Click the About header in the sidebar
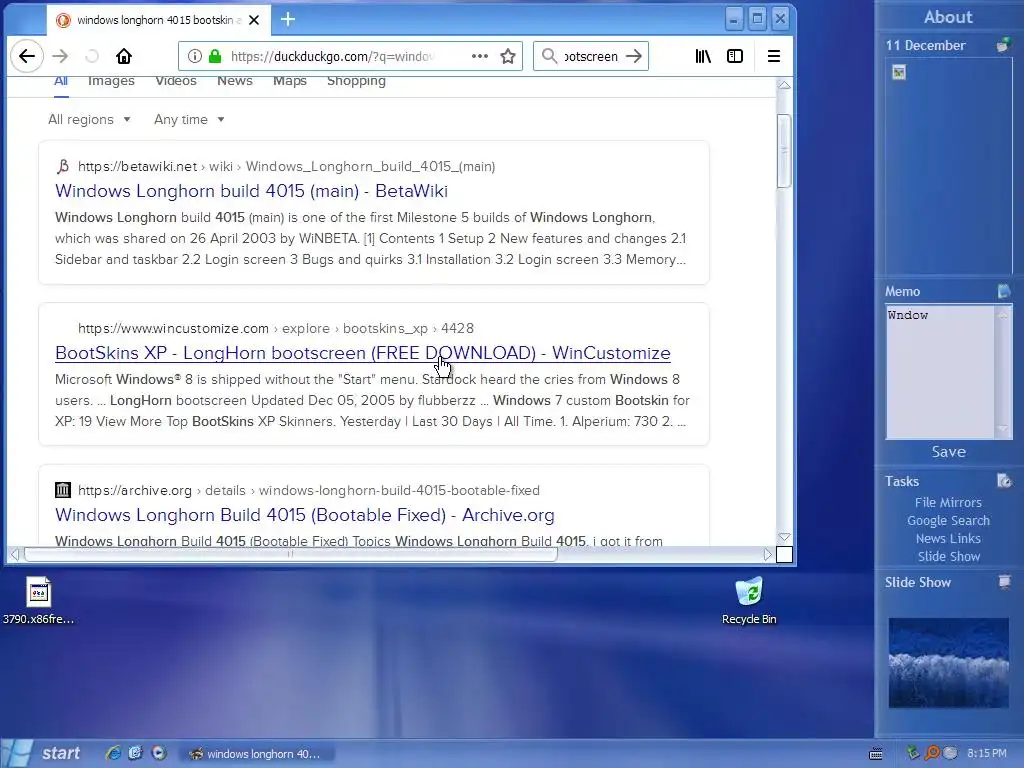The height and width of the screenshot is (768, 1024). click(948, 17)
